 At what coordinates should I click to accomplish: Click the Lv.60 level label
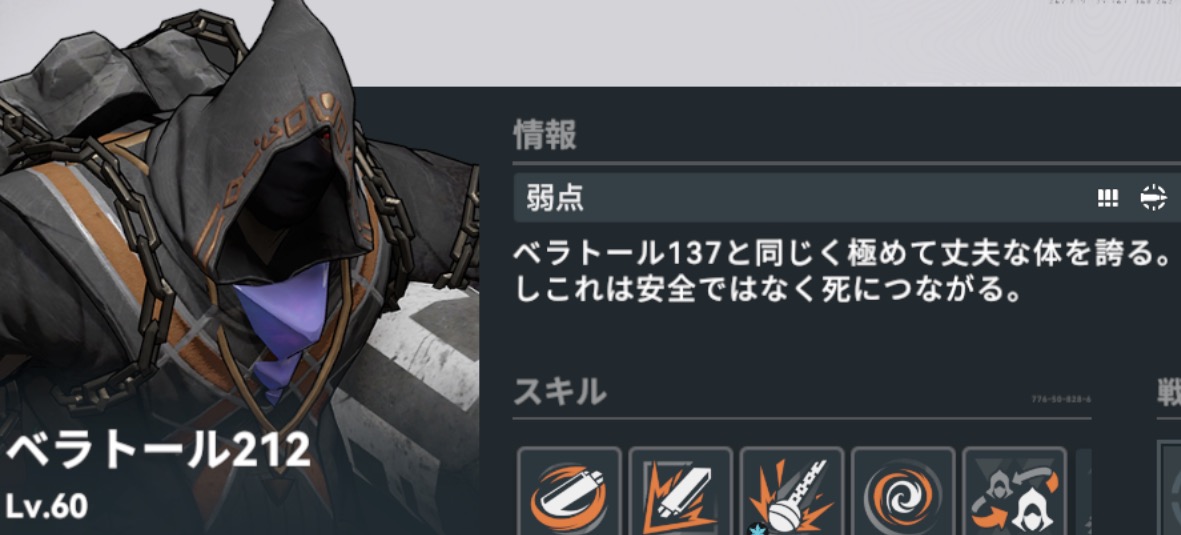[x=46, y=506]
